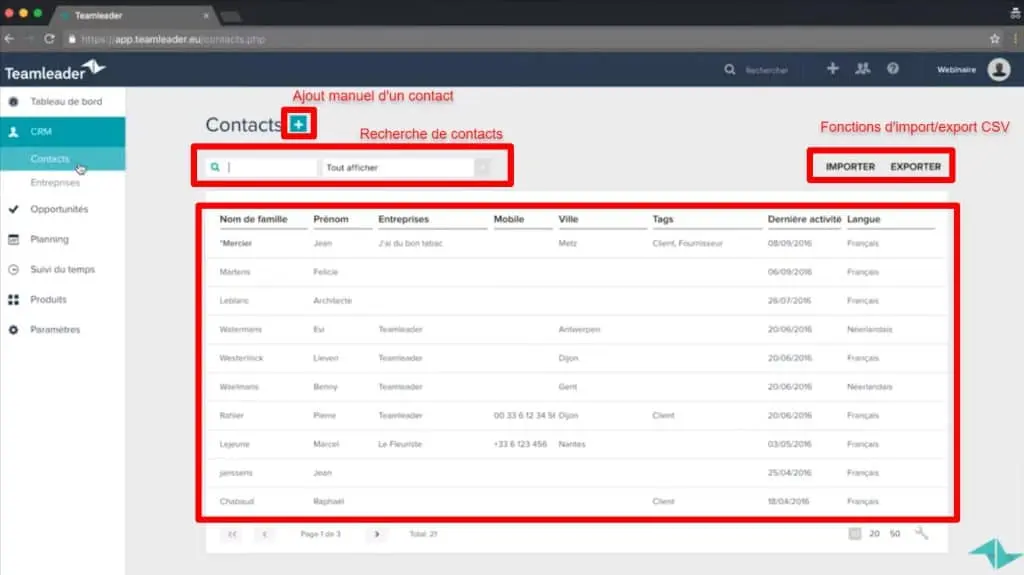Click the compact view icon near 20

pos(854,534)
